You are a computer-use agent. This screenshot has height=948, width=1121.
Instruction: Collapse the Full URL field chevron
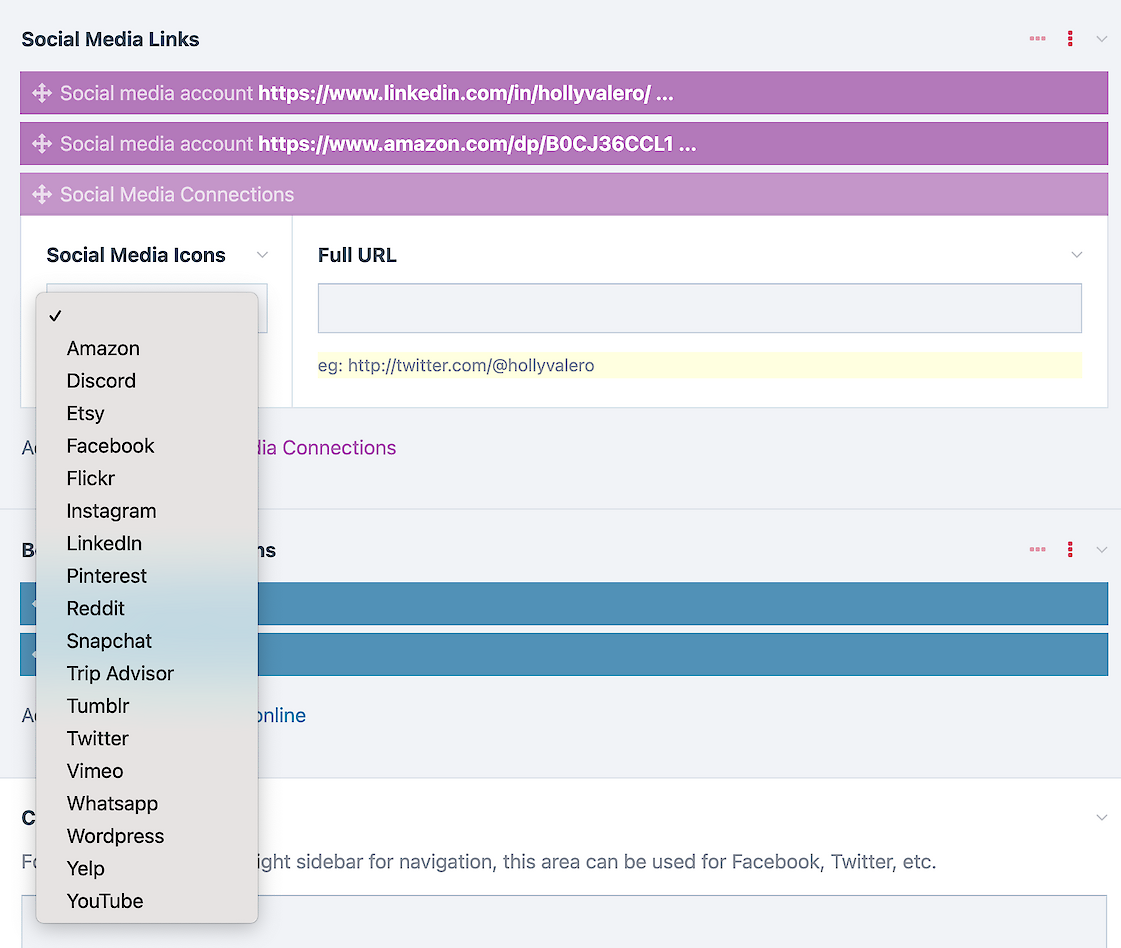[x=1077, y=255]
